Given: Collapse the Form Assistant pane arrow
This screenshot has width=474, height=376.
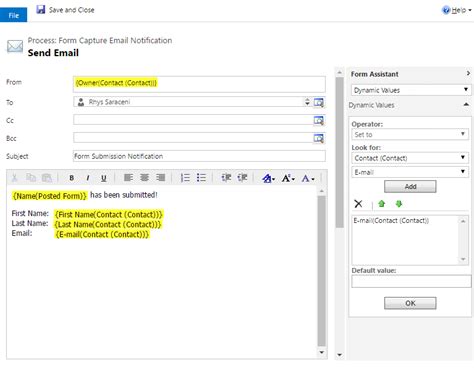Looking at the screenshot, I should tap(468, 73).
